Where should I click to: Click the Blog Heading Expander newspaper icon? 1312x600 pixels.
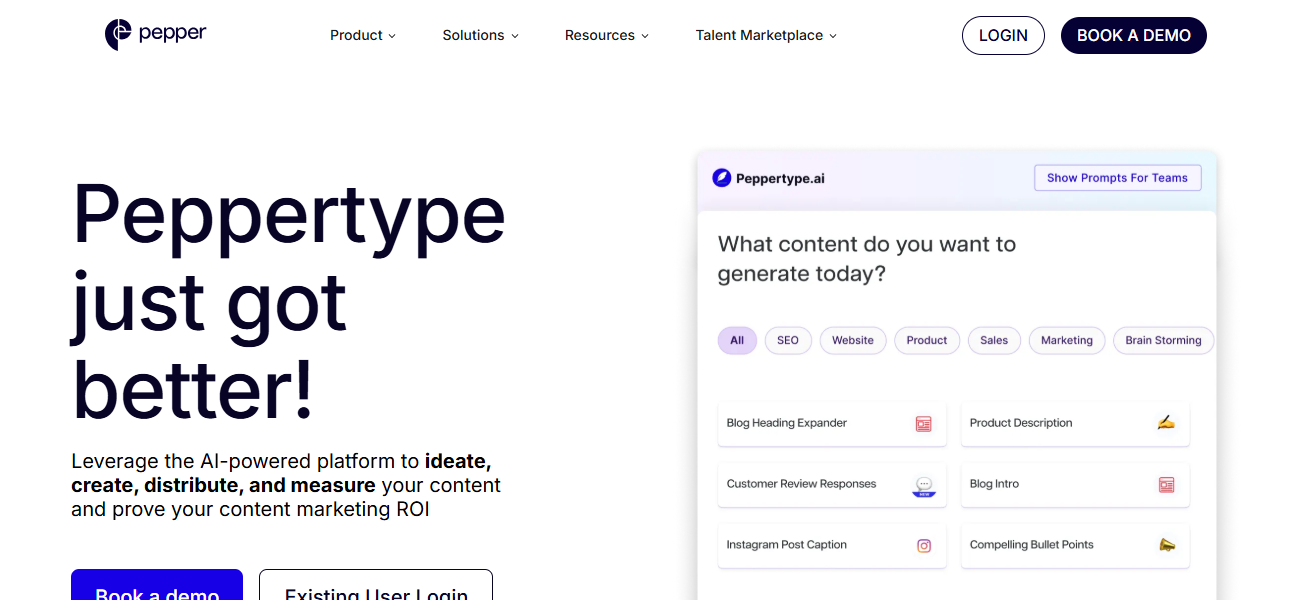(924, 424)
